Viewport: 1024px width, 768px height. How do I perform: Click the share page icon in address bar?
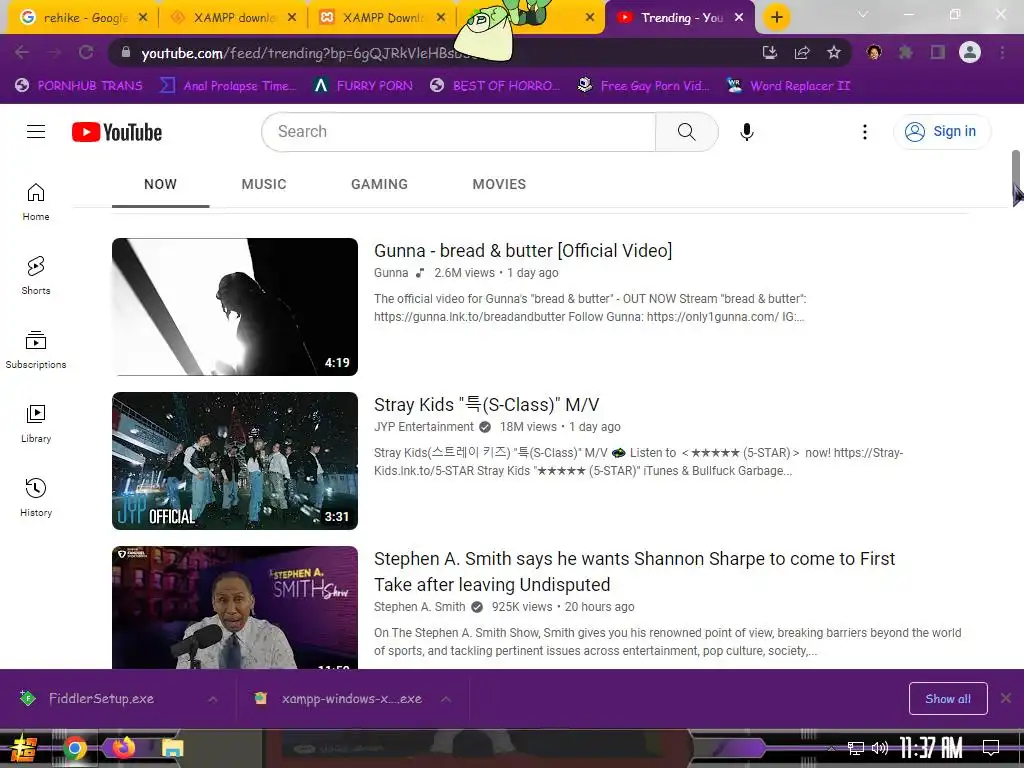[x=802, y=52]
